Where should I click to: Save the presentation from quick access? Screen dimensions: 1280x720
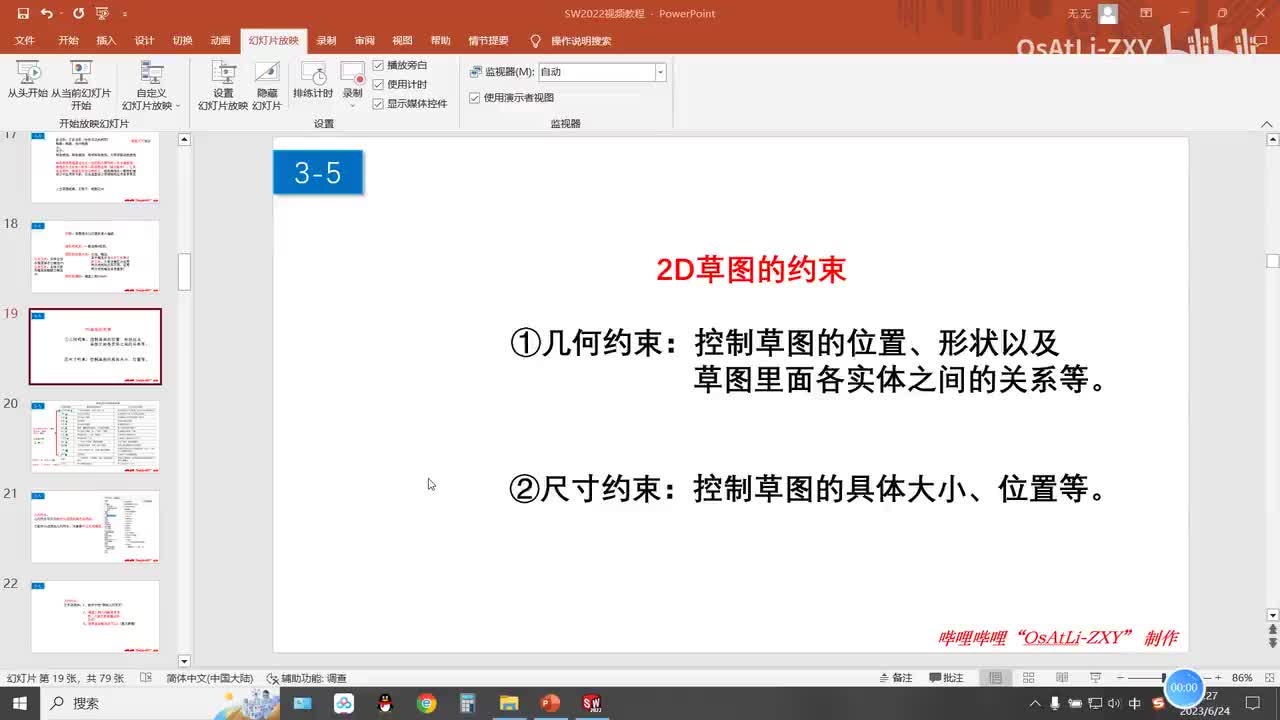tap(23, 14)
